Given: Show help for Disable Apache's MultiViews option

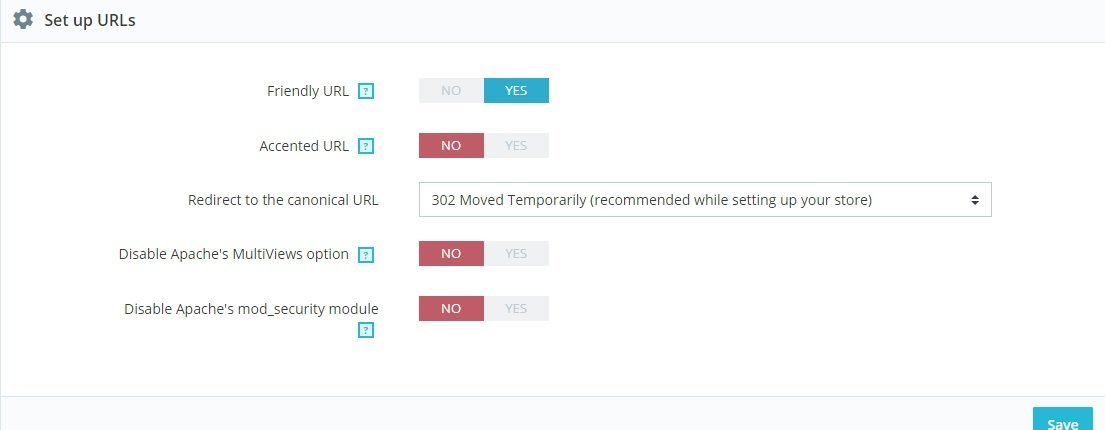Looking at the screenshot, I should click(366, 255).
